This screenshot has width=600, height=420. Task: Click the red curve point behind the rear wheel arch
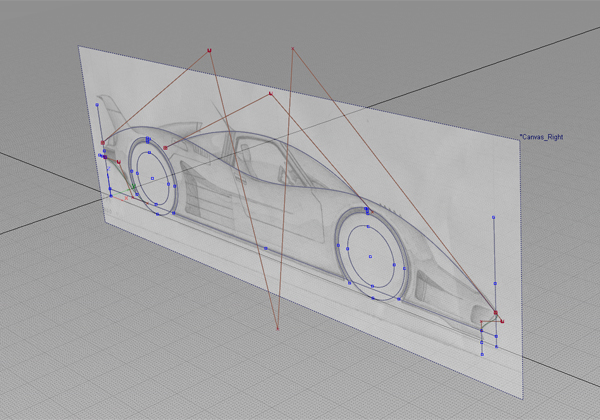pos(165,148)
